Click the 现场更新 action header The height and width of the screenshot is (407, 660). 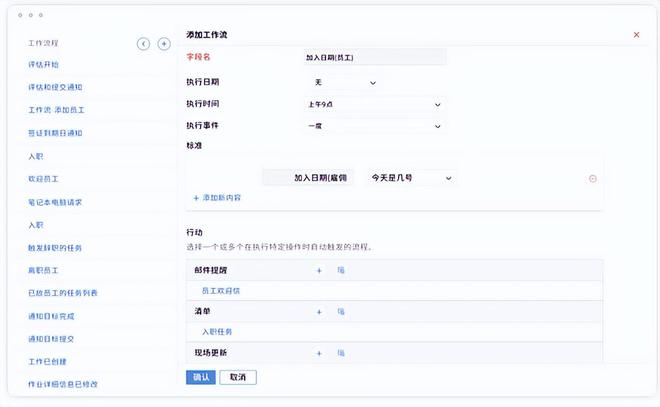click(x=210, y=353)
